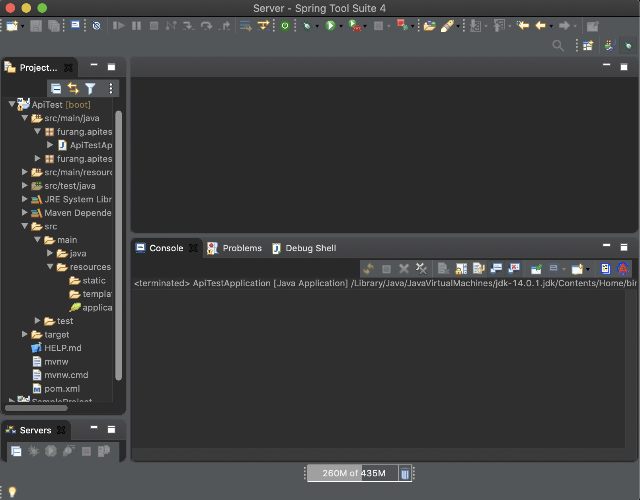Select HELP.md file in the tree
The width and height of the screenshot is (640, 500).
(x=57, y=348)
